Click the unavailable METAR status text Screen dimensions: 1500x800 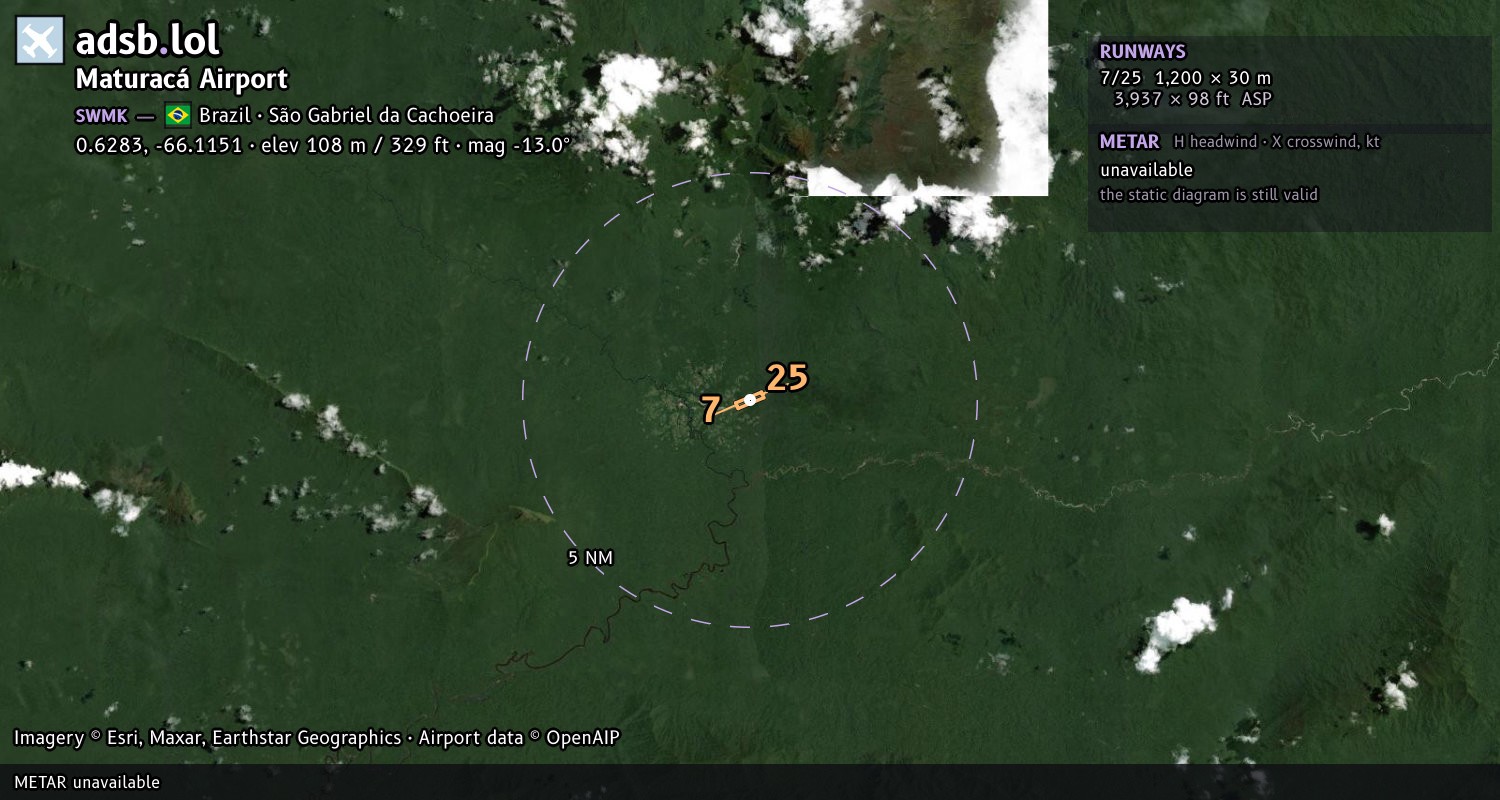tap(1146, 170)
